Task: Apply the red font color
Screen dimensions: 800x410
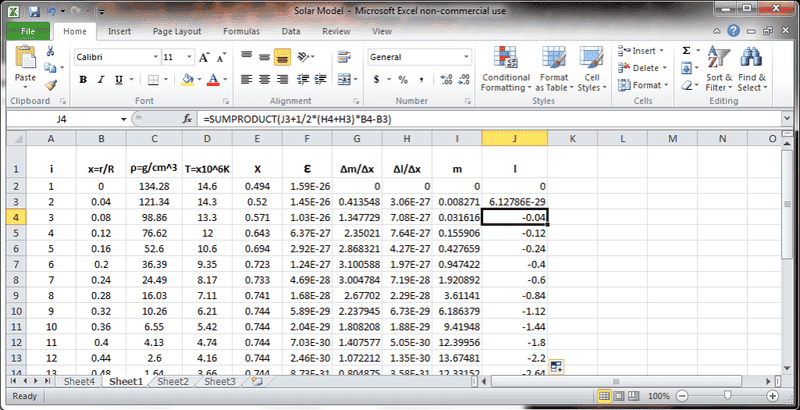Action: [x=213, y=80]
